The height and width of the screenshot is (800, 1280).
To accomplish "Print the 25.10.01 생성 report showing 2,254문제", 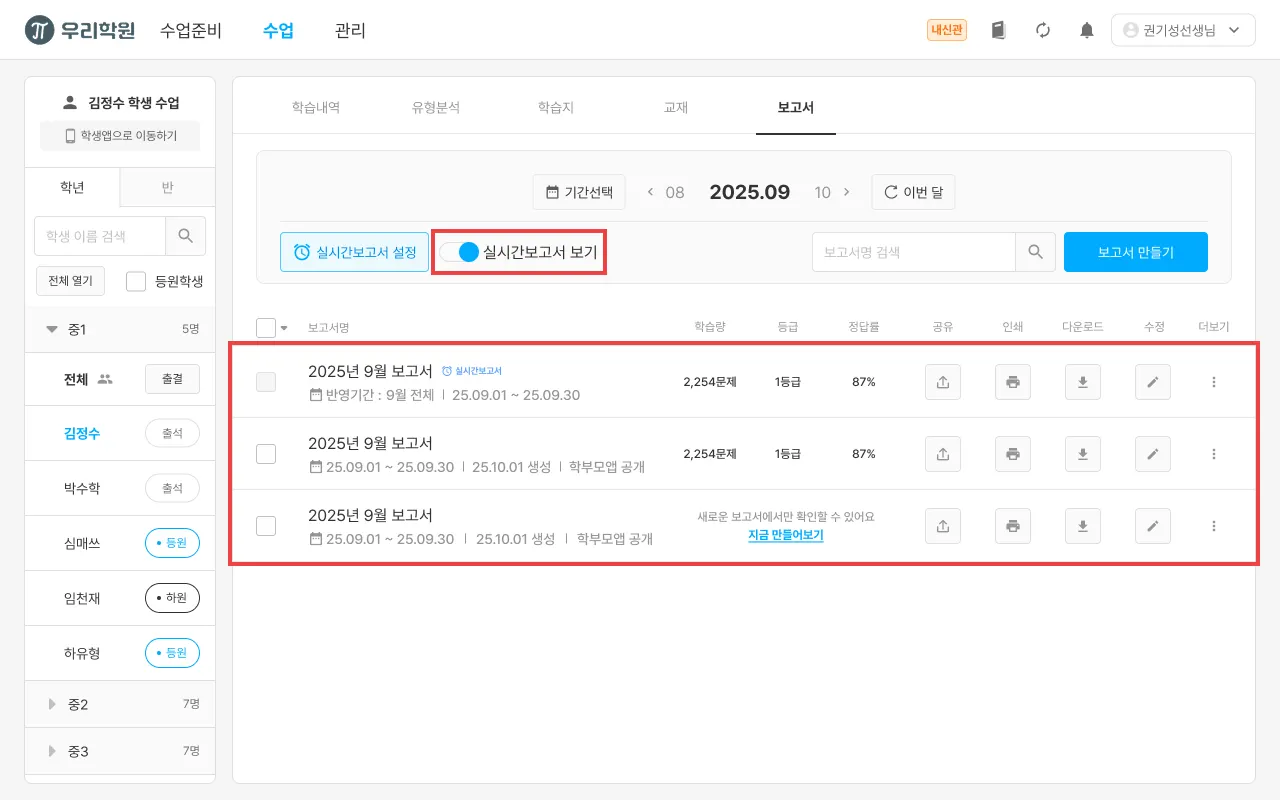I will click(x=1013, y=454).
